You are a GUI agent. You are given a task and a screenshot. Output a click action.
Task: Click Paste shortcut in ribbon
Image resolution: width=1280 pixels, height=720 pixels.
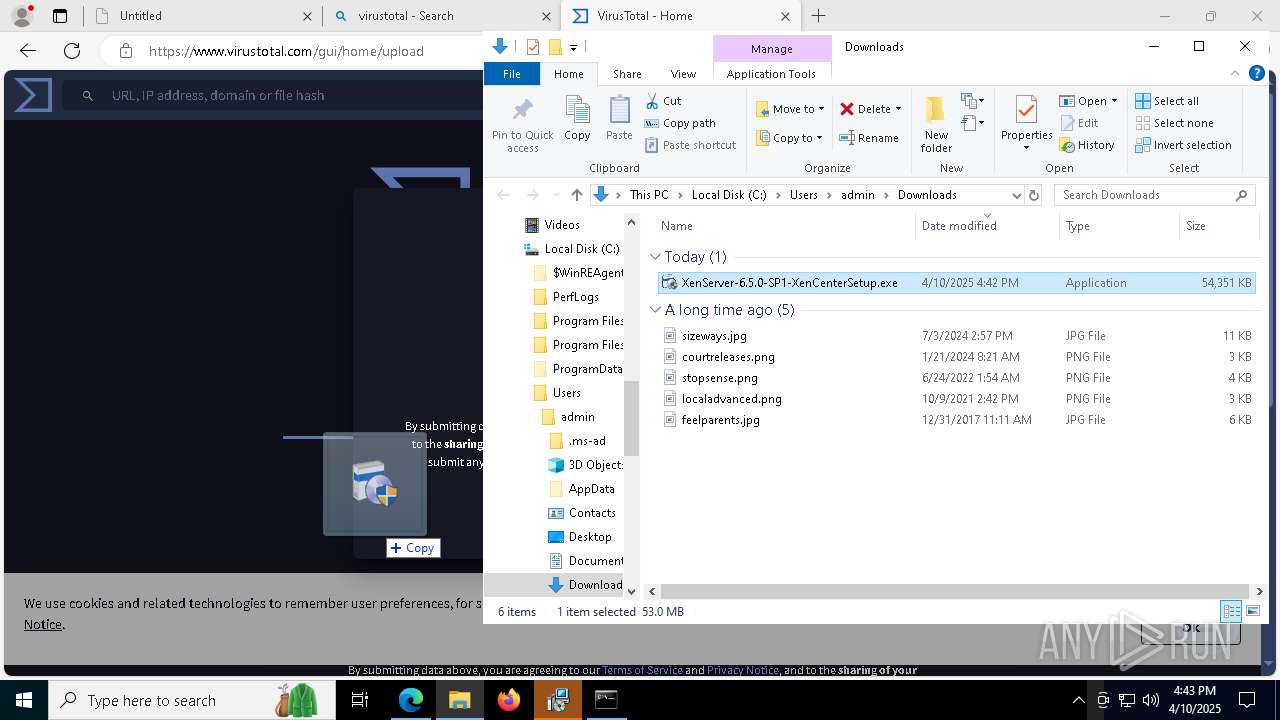(690, 145)
